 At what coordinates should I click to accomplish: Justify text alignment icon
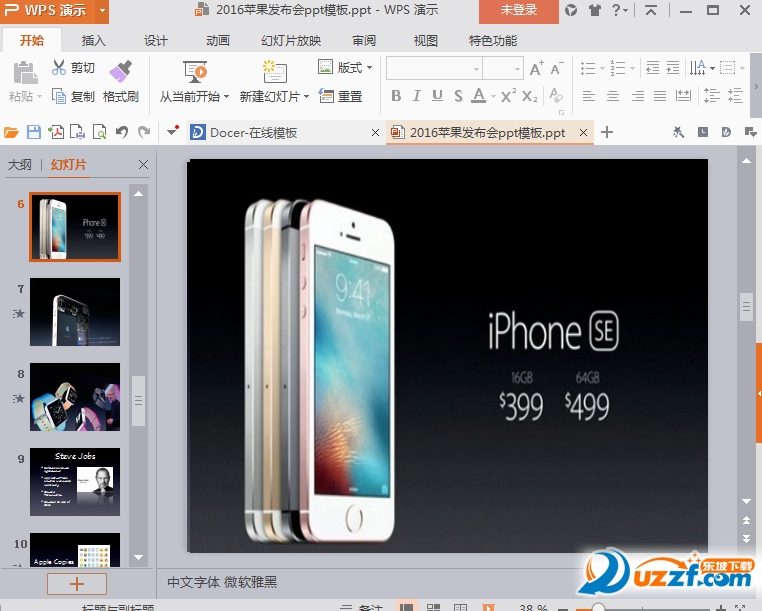[660, 96]
